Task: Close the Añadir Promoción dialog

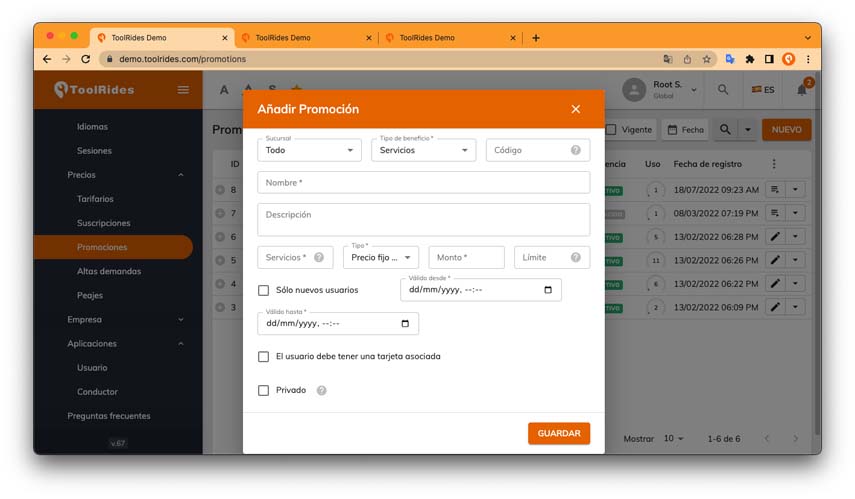Action: 575,109
